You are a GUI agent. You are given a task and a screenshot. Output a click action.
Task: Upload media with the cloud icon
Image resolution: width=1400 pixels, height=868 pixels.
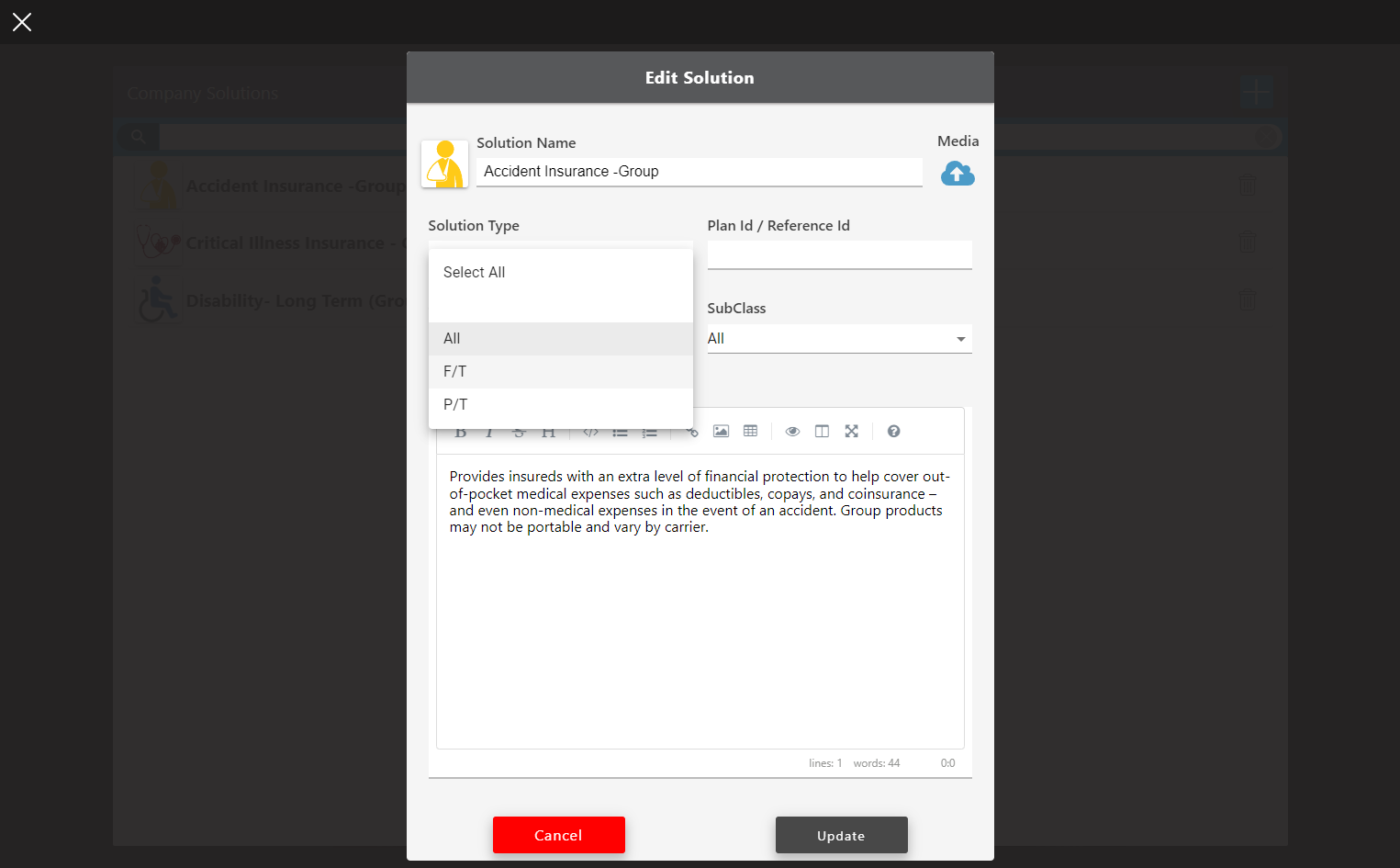click(958, 173)
